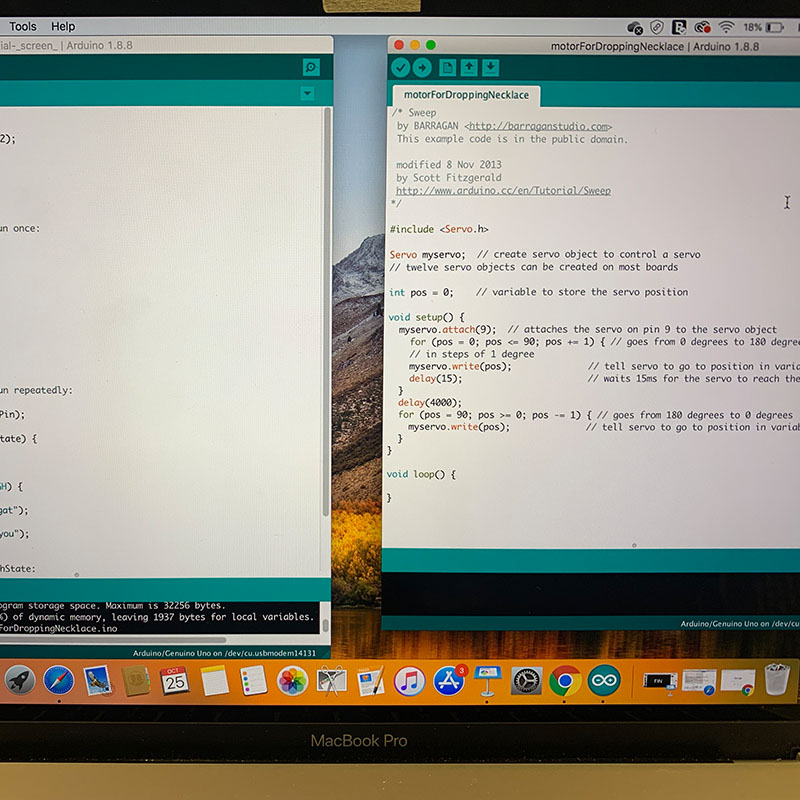Click the Verify checkmark button in motorForDroppingNecklace

click(x=401, y=68)
